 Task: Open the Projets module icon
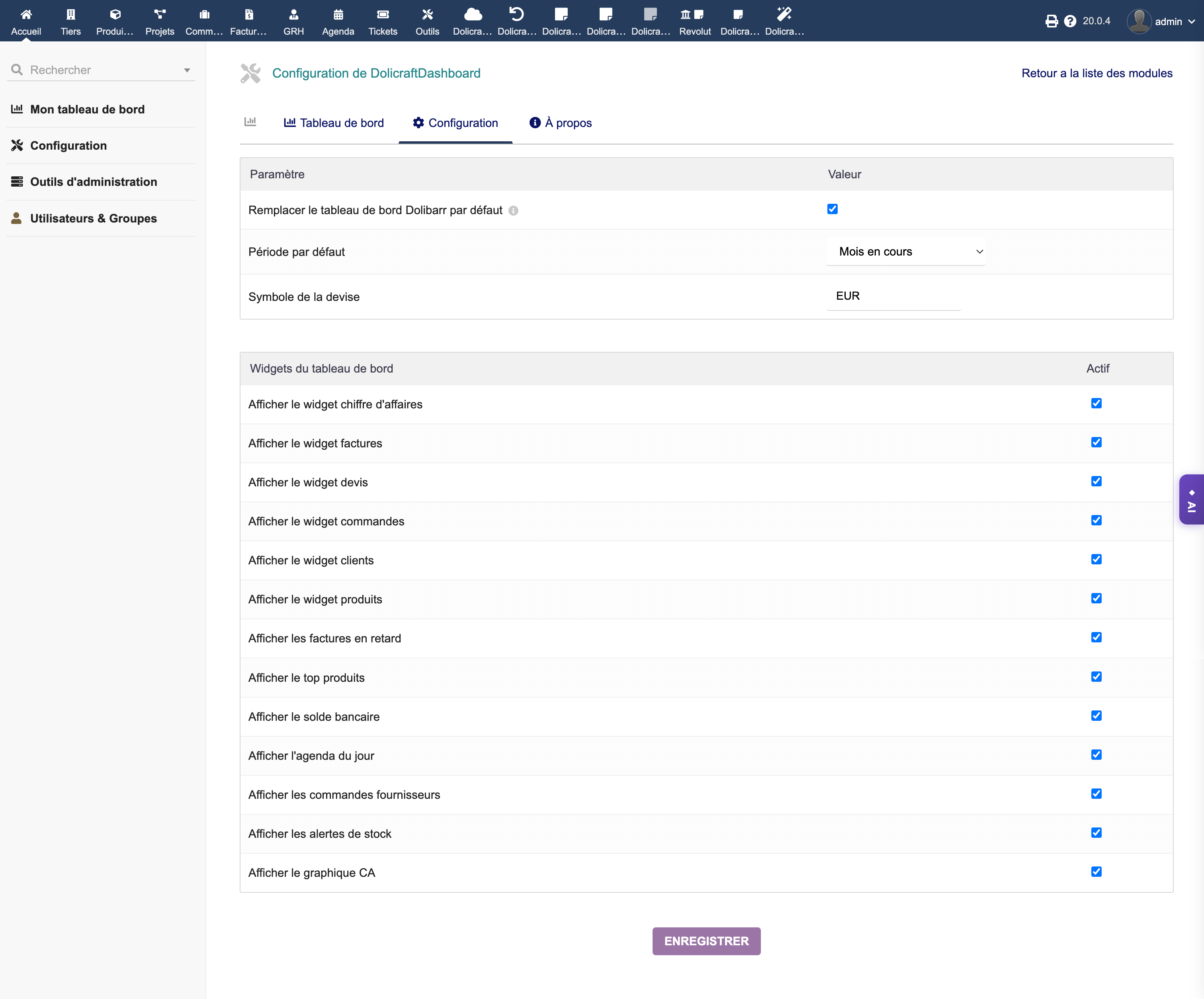(159, 15)
